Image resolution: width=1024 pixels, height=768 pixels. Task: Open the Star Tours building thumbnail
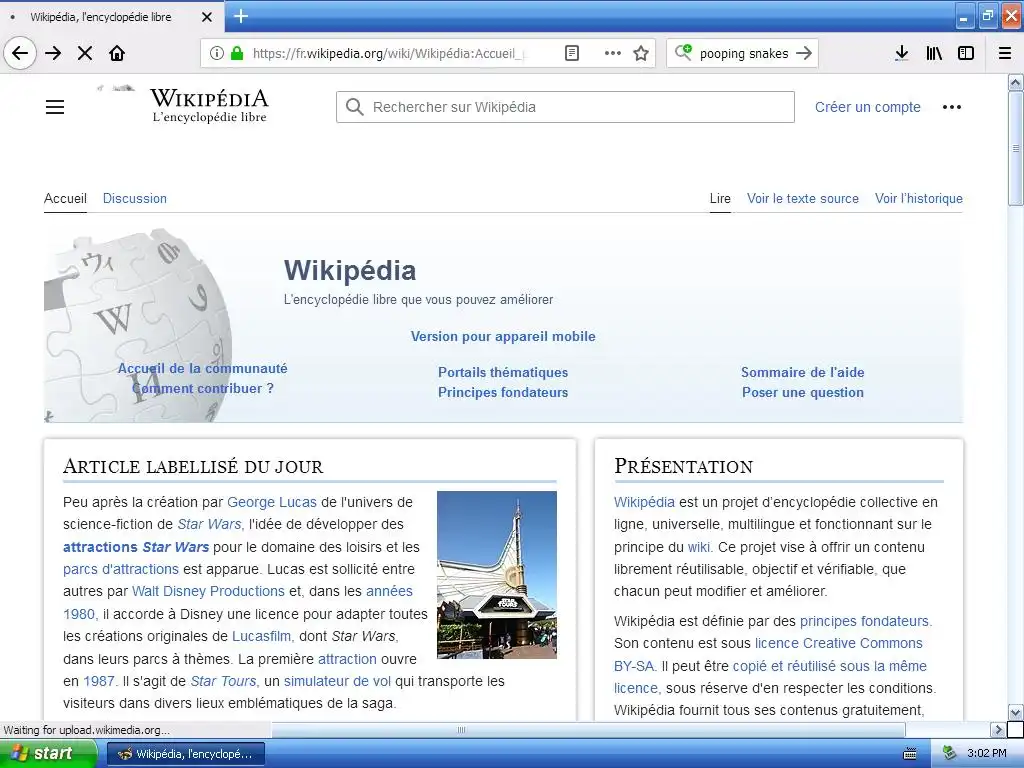[497, 575]
